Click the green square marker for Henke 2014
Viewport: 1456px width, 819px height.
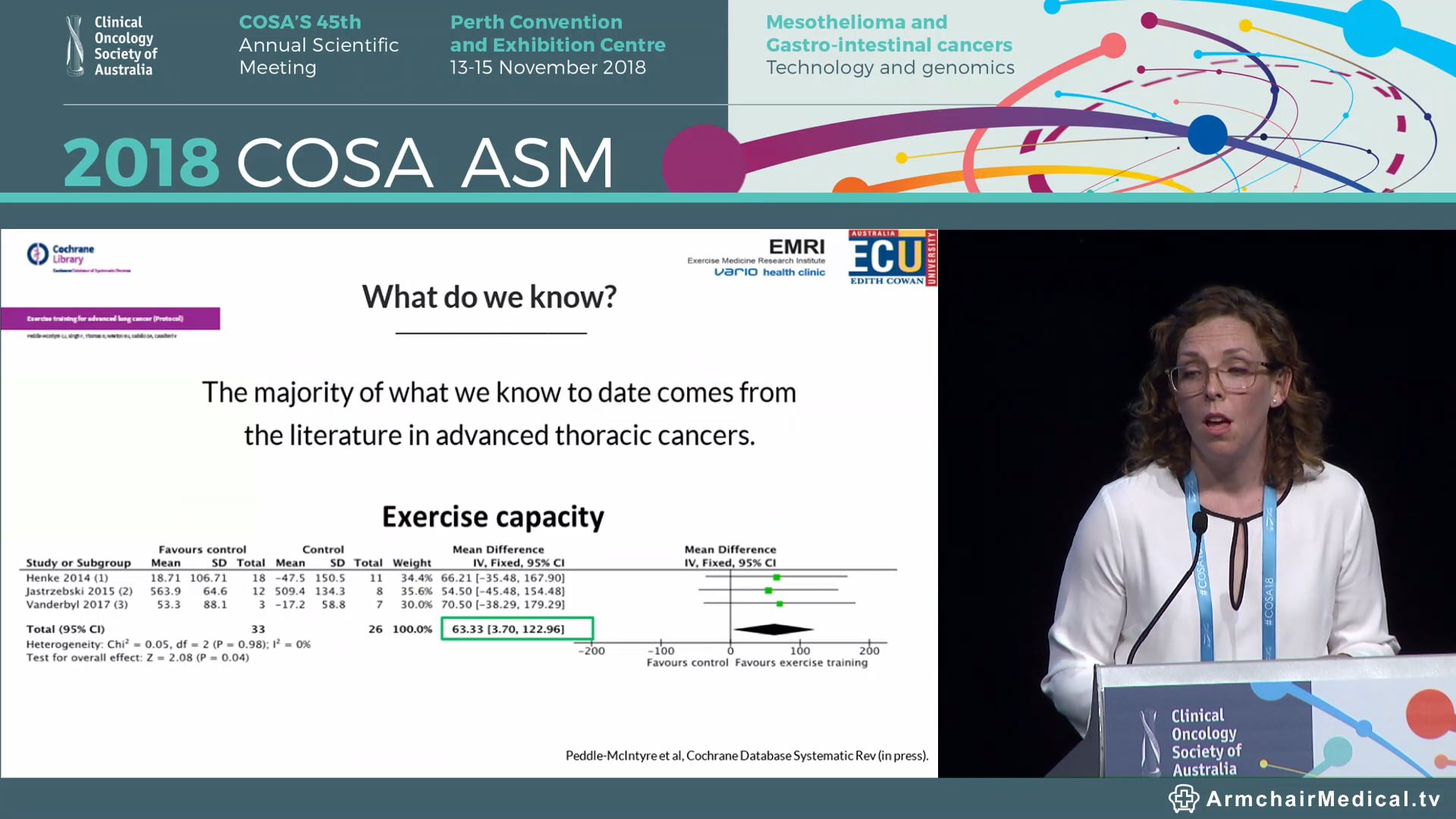point(775,577)
